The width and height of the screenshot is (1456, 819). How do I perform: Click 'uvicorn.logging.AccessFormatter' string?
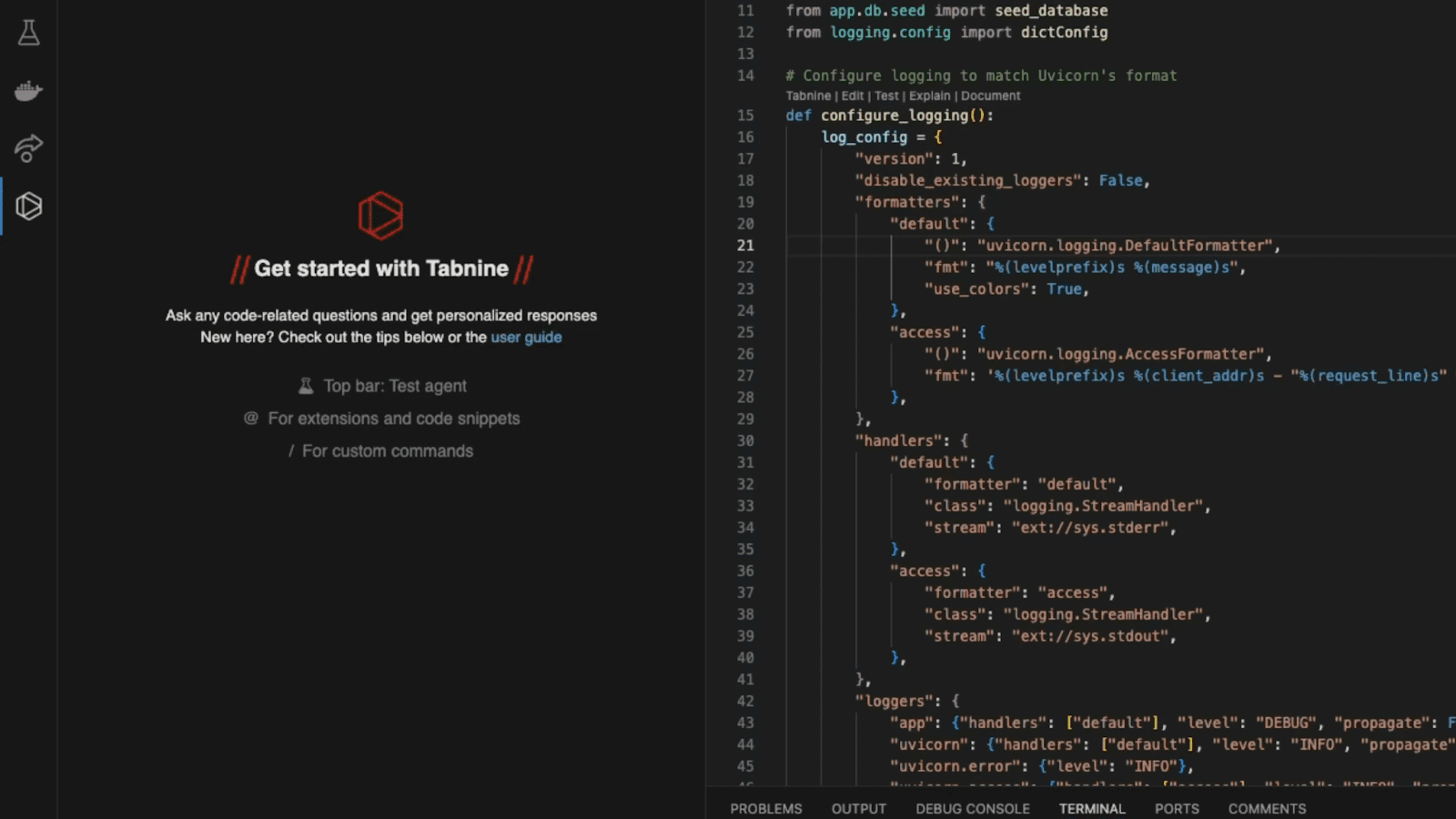tap(1120, 354)
